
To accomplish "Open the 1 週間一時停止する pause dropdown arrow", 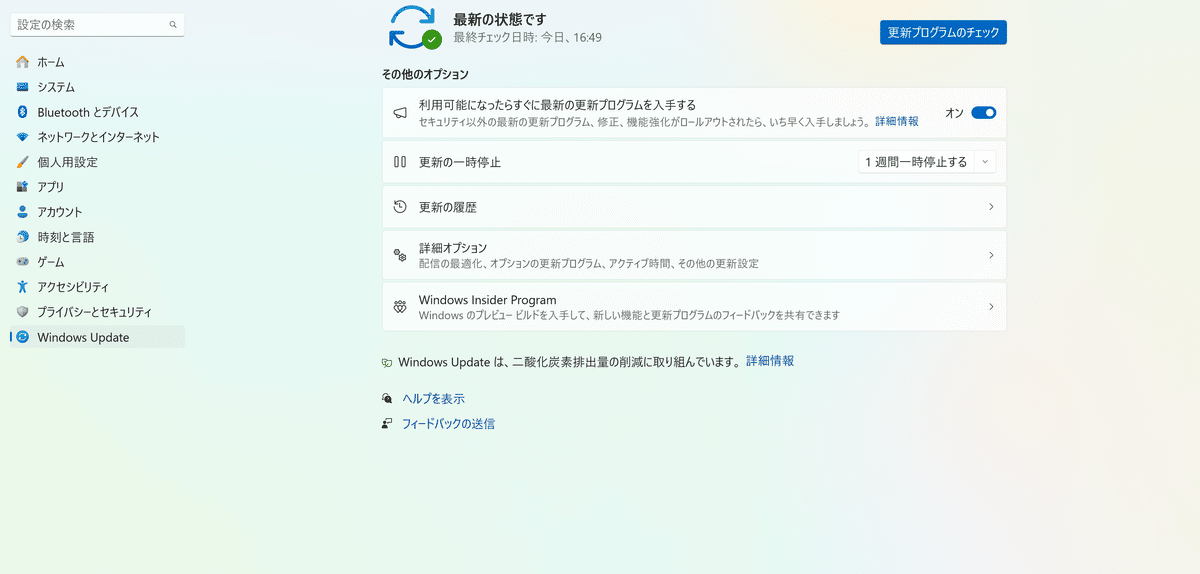I will [985, 162].
